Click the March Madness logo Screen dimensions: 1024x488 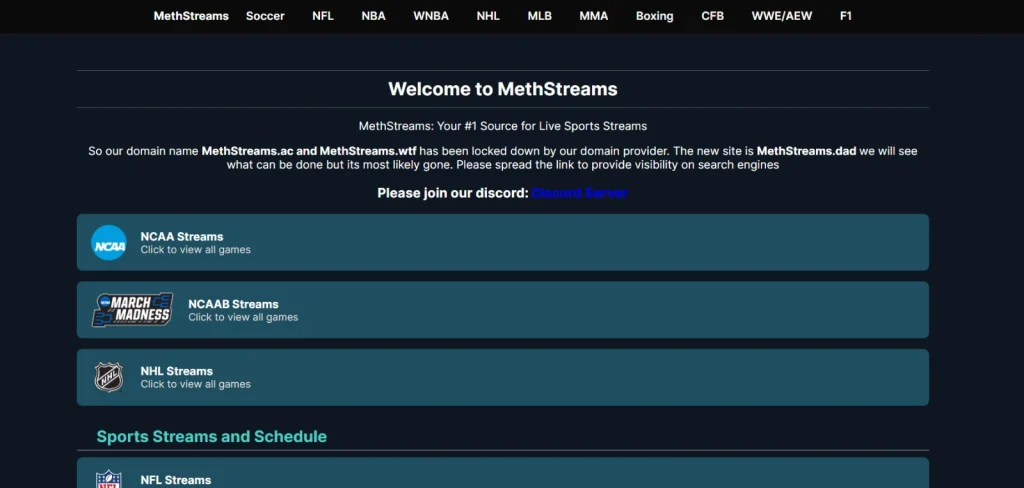coord(133,310)
